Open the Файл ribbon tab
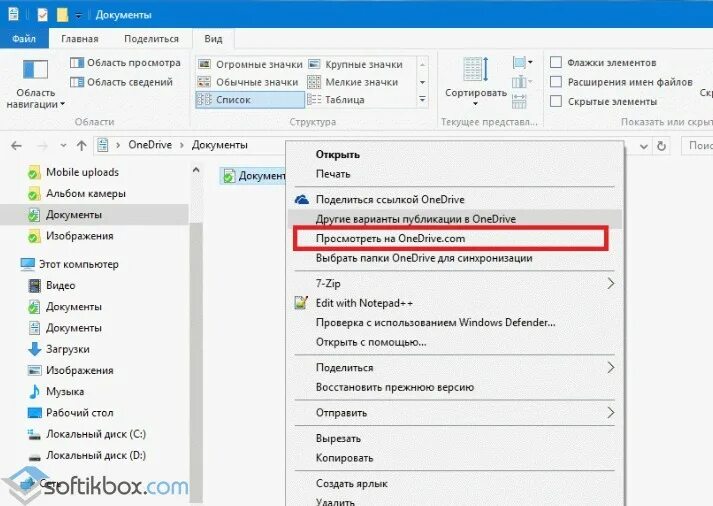 [x=24, y=39]
